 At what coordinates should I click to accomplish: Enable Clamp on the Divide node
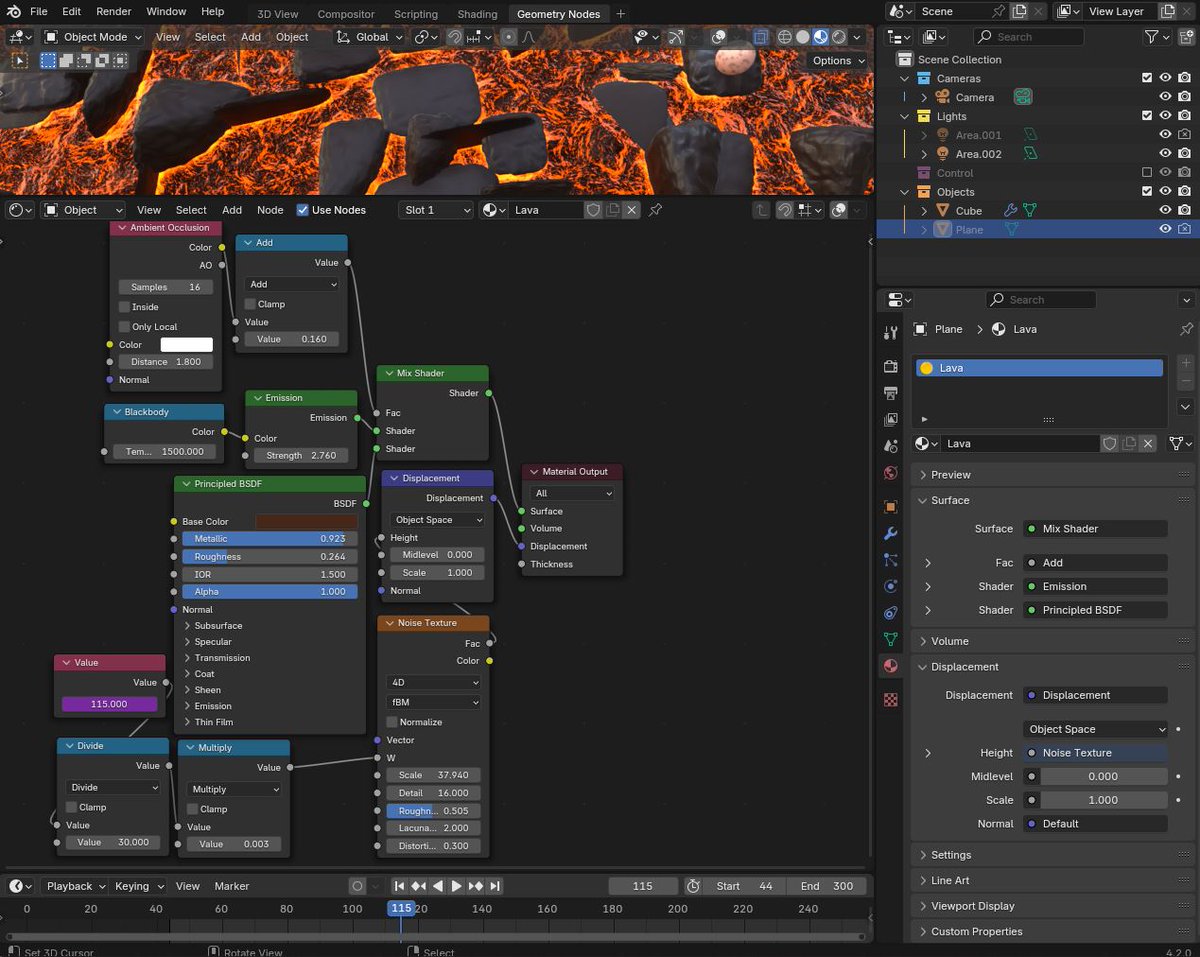(72, 807)
